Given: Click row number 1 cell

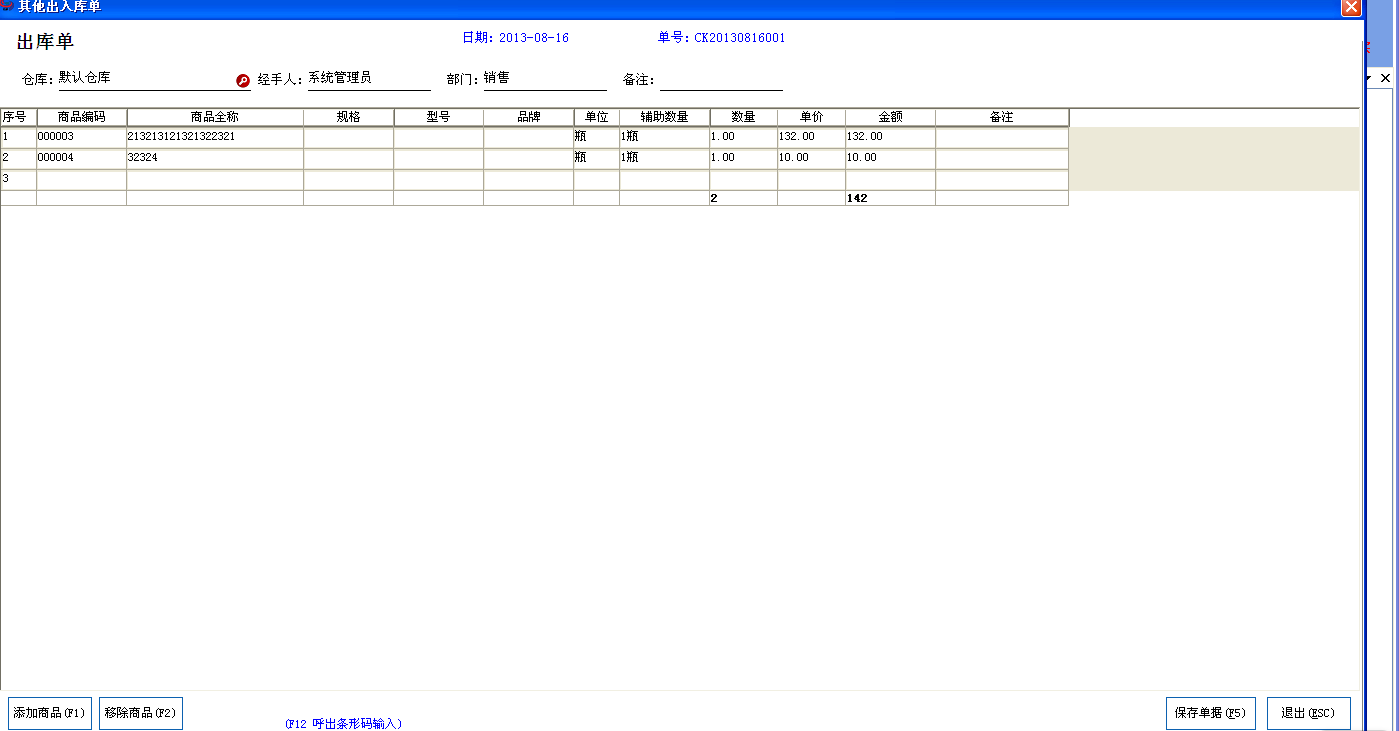Looking at the screenshot, I should click(18, 137).
